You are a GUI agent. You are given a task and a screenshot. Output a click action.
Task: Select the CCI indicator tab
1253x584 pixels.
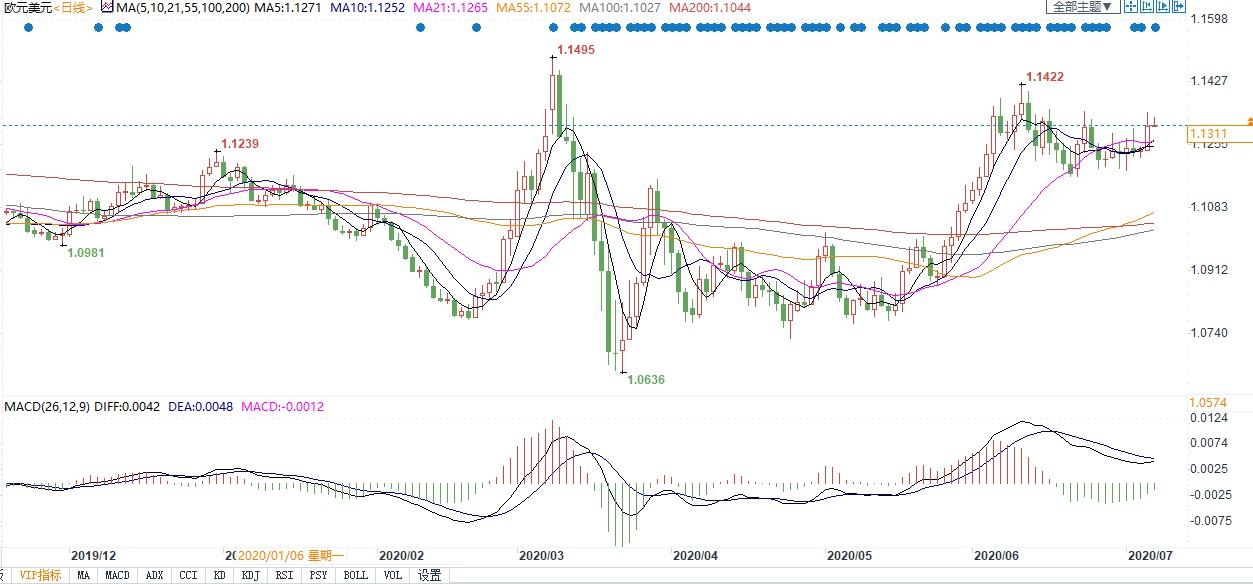click(187, 575)
